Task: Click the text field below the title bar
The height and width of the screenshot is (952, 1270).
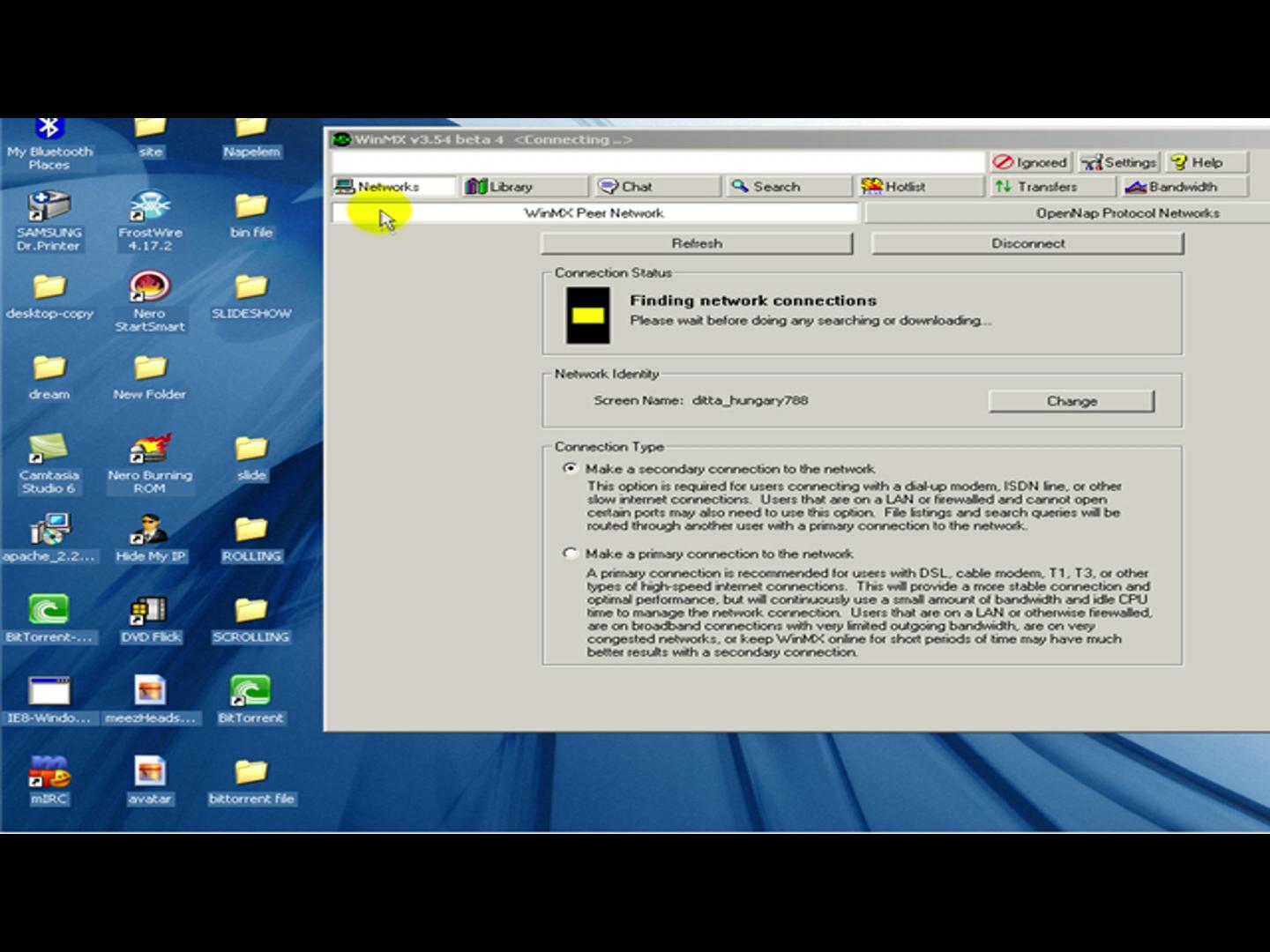Action: click(x=659, y=163)
